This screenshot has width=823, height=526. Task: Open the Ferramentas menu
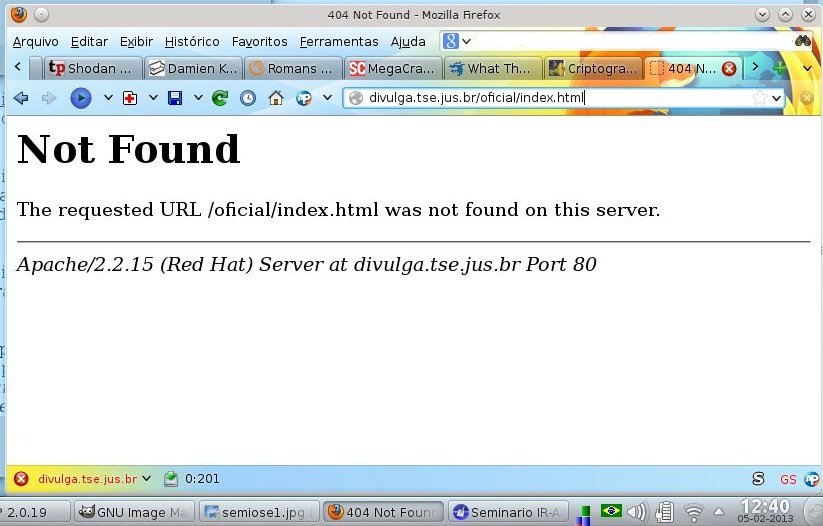click(x=339, y=42)
